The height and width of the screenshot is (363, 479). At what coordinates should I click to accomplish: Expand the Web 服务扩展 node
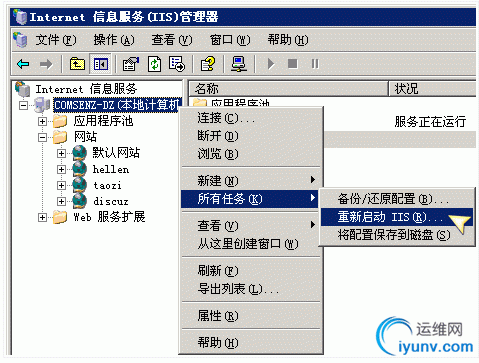pos(42,217)
